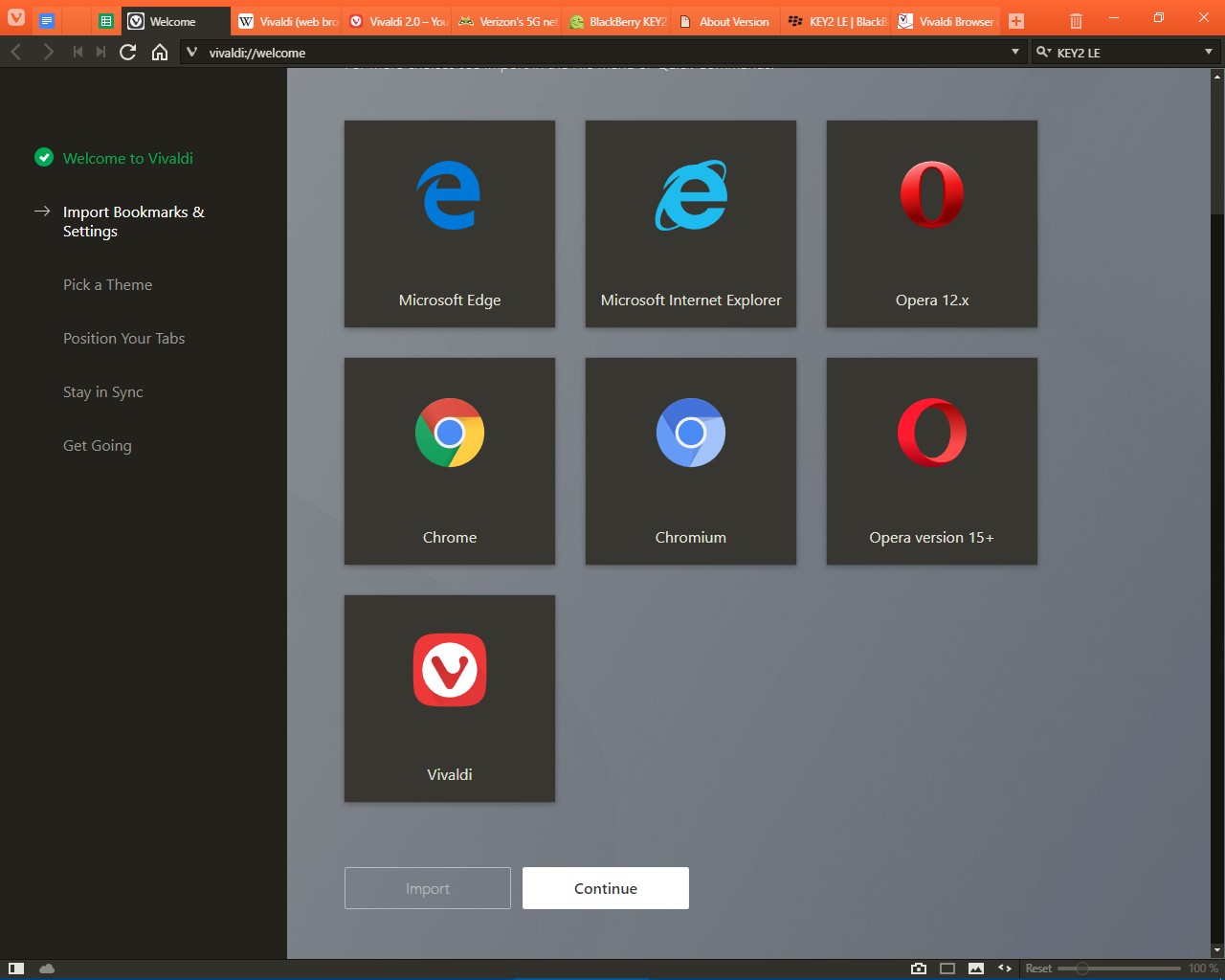Go to the home page
The image size is (1225, 980).
coord(160,52)
